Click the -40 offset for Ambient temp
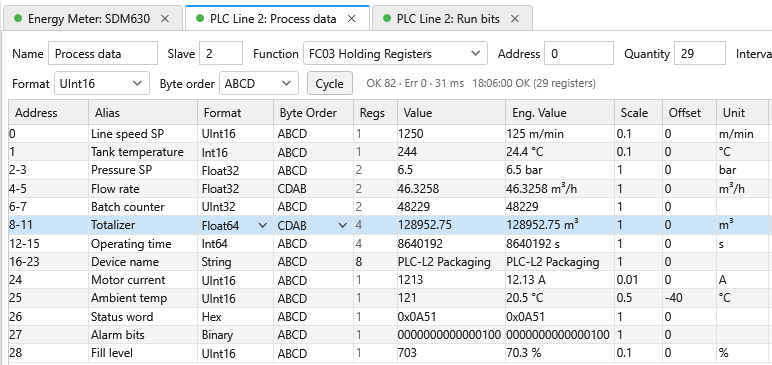This screenshot has height=365, width=772. pos(690,299)
